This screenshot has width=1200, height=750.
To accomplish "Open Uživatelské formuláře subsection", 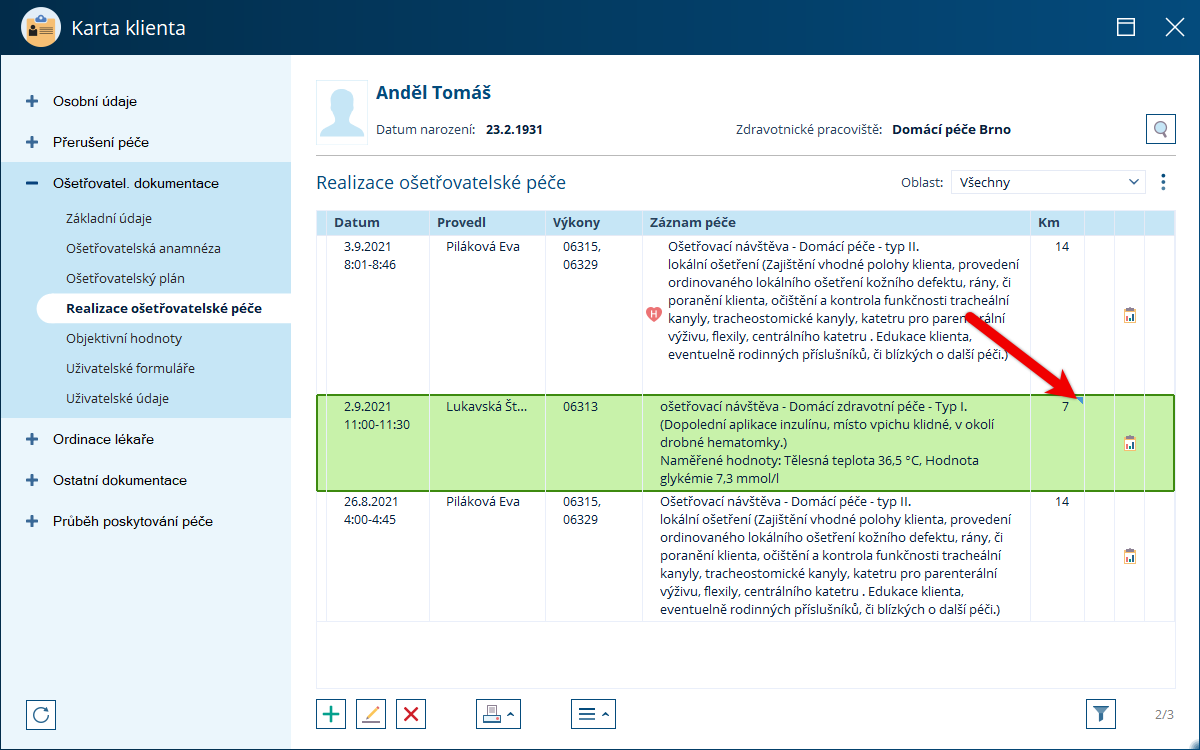I will (130, 368).
